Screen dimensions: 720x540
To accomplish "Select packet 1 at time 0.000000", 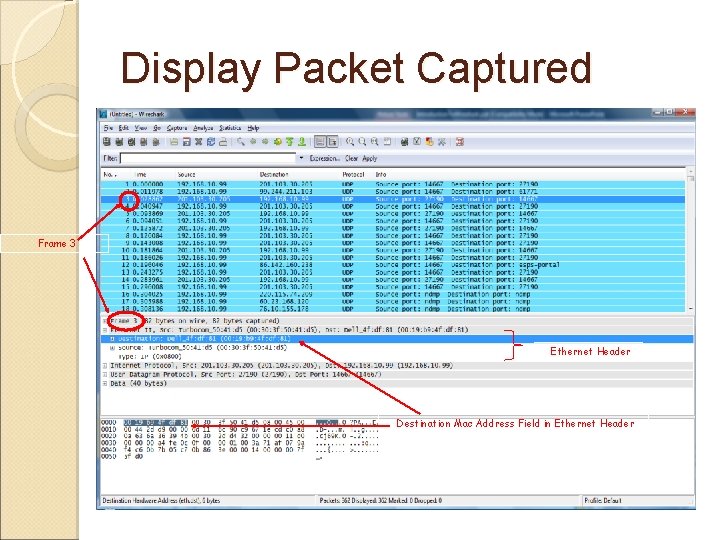I will pyautogui.click(x=393, y=184).
